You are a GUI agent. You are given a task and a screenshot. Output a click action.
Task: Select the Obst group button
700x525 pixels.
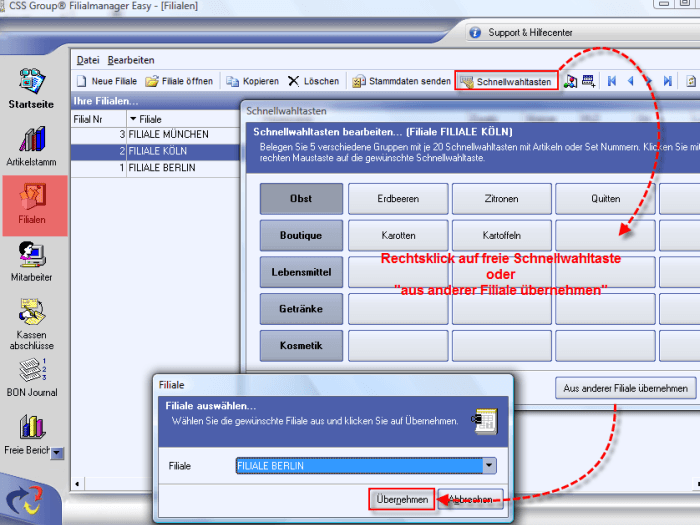coord(301,199)
